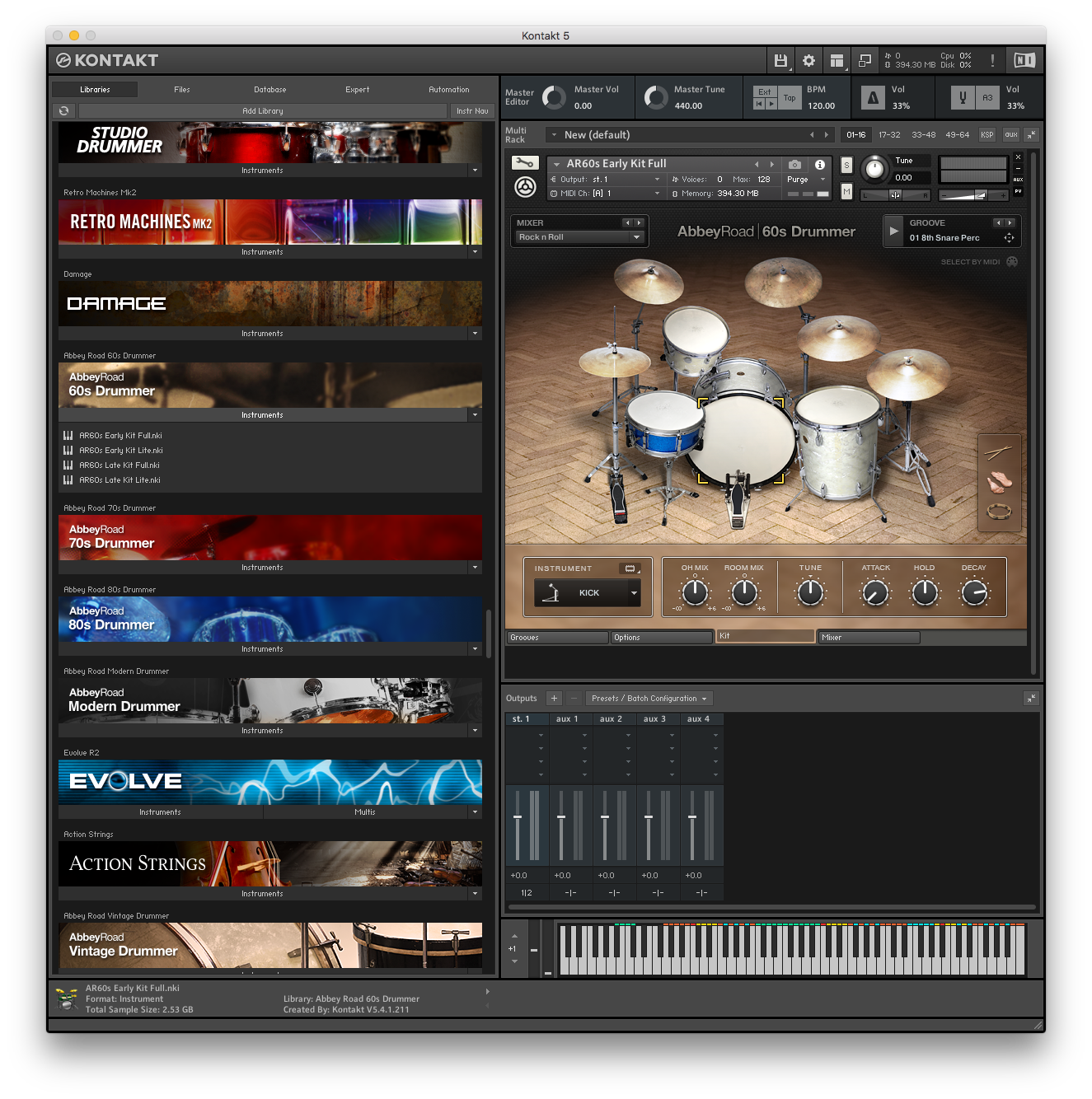Toggle the metronome icon
Viewport: 1092px width, 1099px height.
(873, 98)
